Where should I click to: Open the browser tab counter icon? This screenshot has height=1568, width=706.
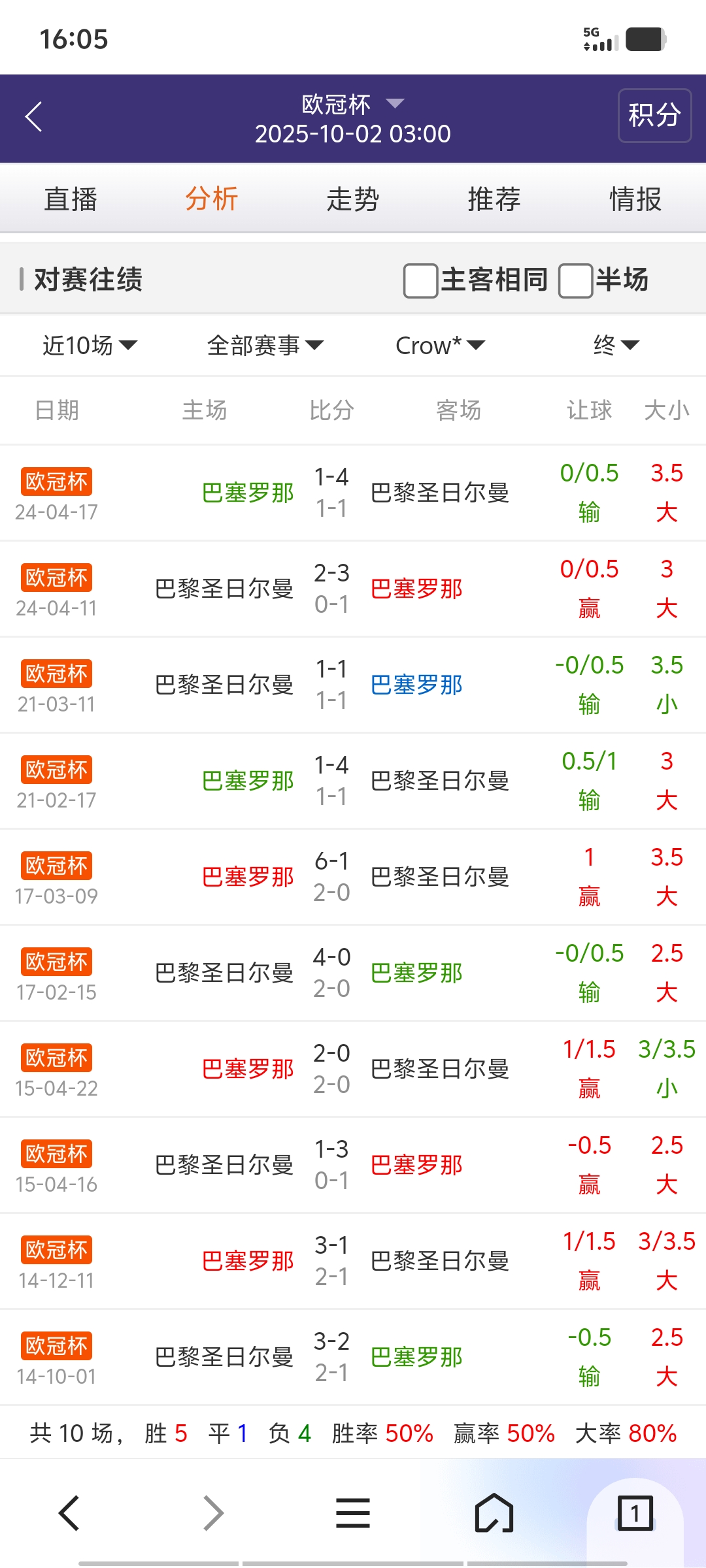[635, 1513]
